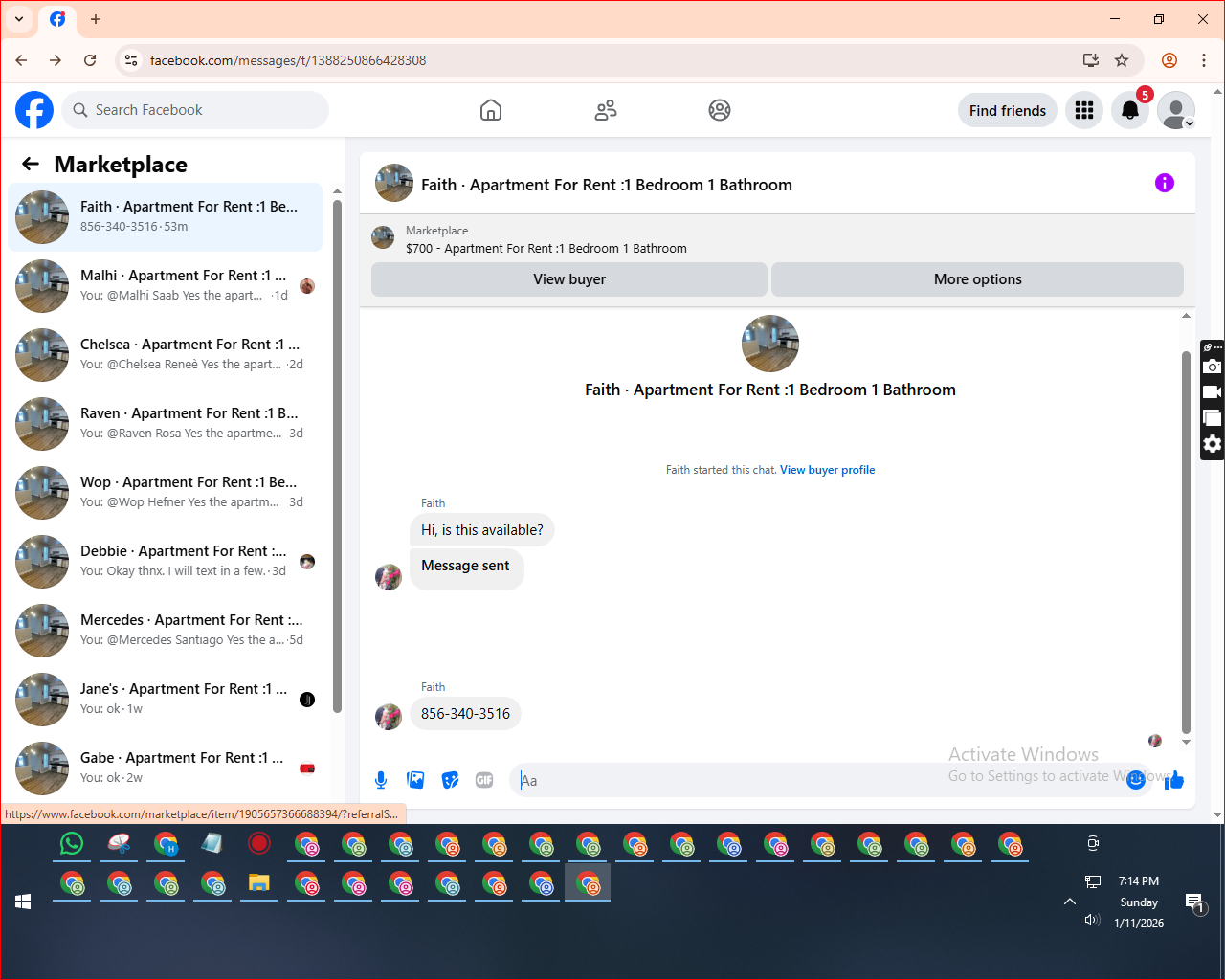Open Malhi apartment conversation

166,286
